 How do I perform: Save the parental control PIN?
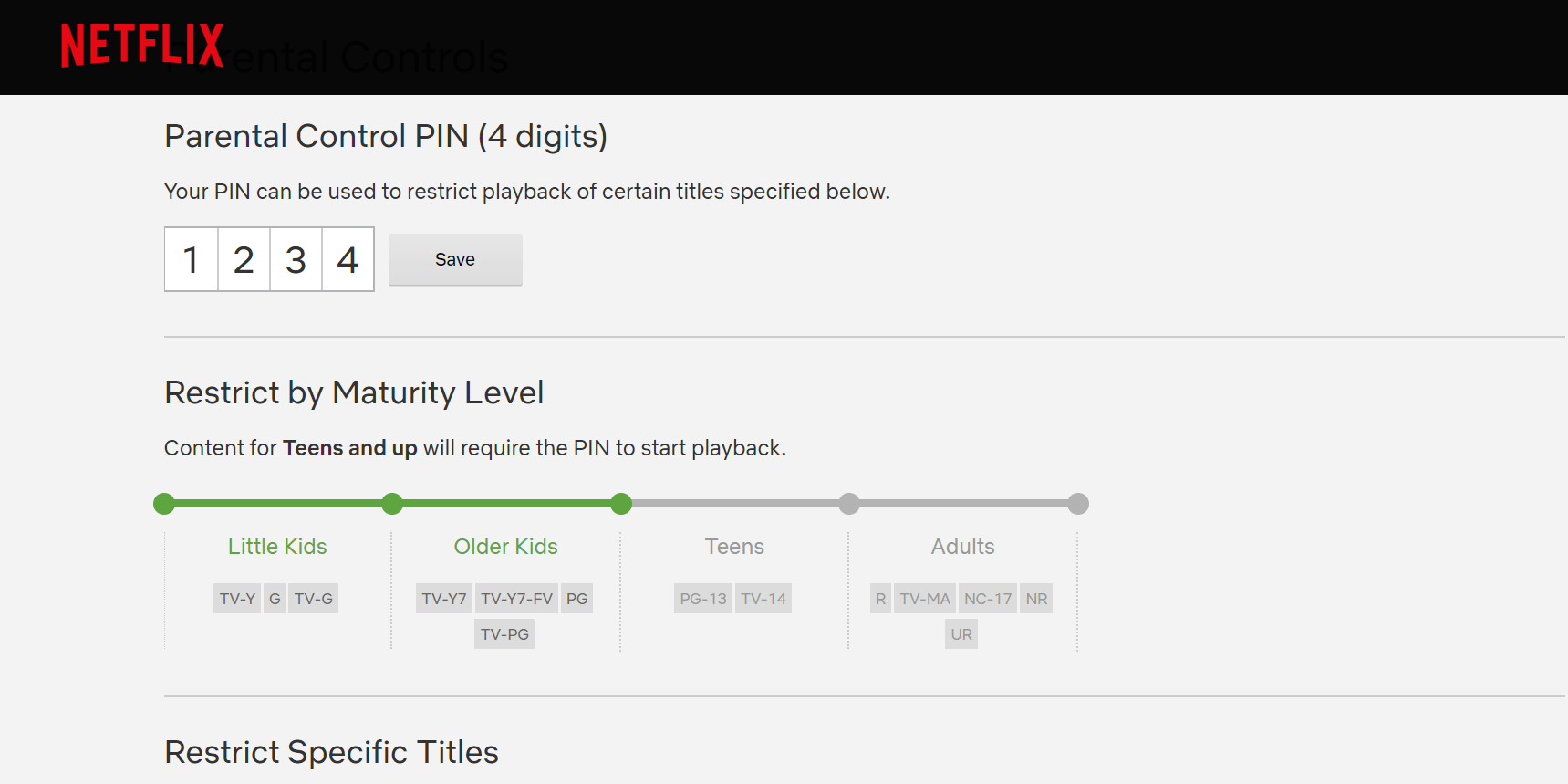pyautogui.click(x=455, y=259)
